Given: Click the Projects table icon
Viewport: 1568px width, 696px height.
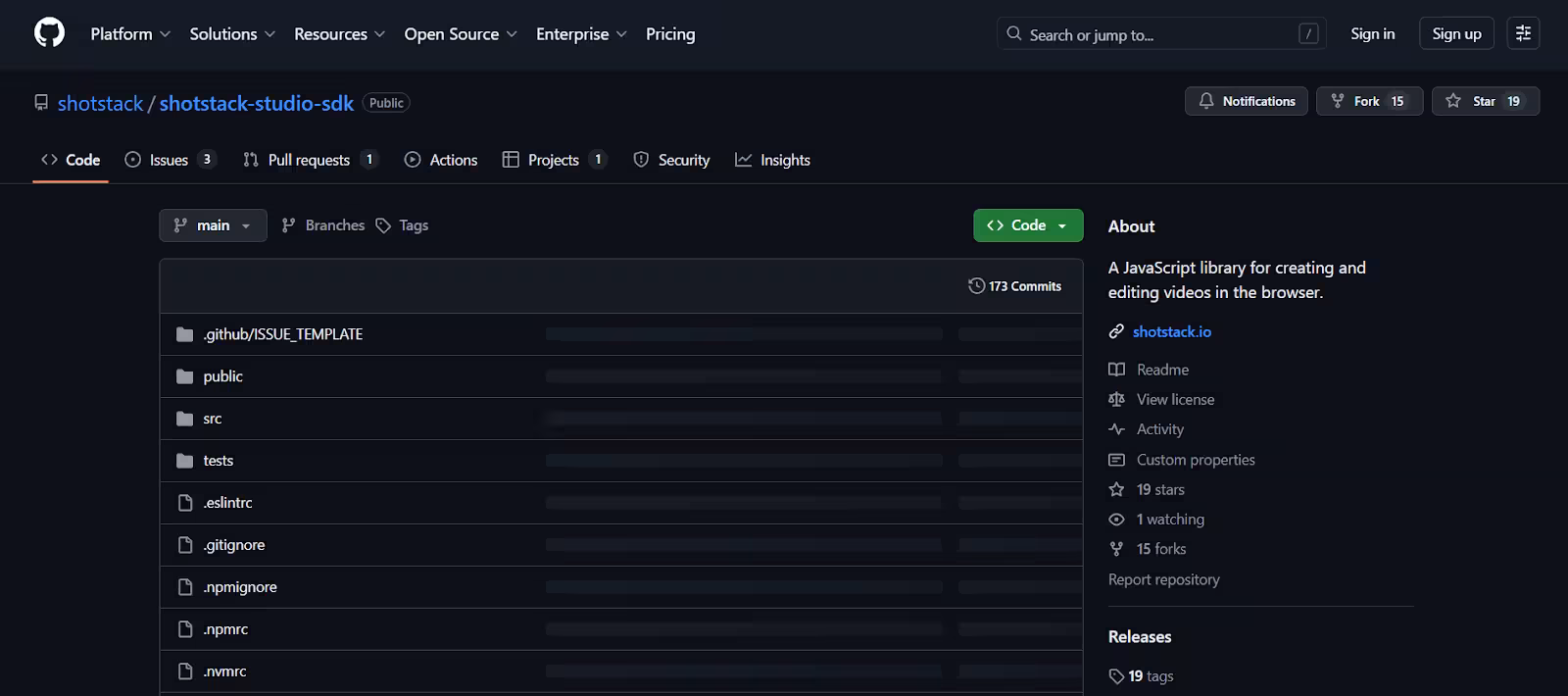Looking at the screenshot, I should 511,160.
